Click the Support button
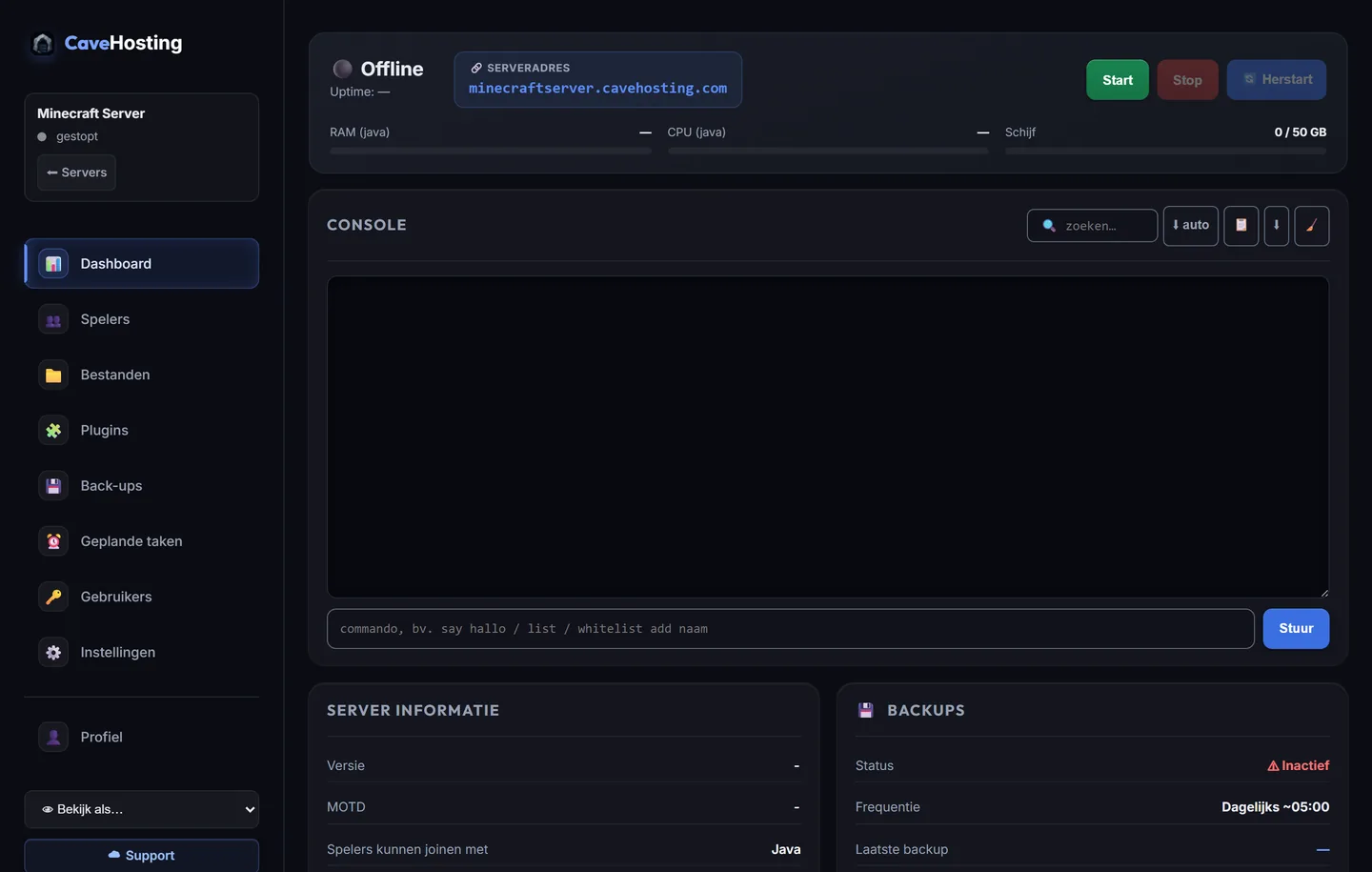Screen dimensions: 1372x872 [x=141, y=855]
